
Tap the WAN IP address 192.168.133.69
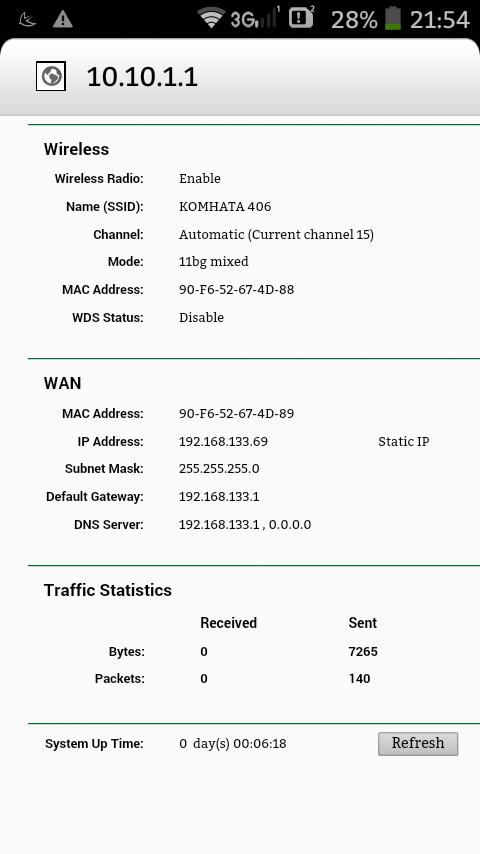[223, 442]
